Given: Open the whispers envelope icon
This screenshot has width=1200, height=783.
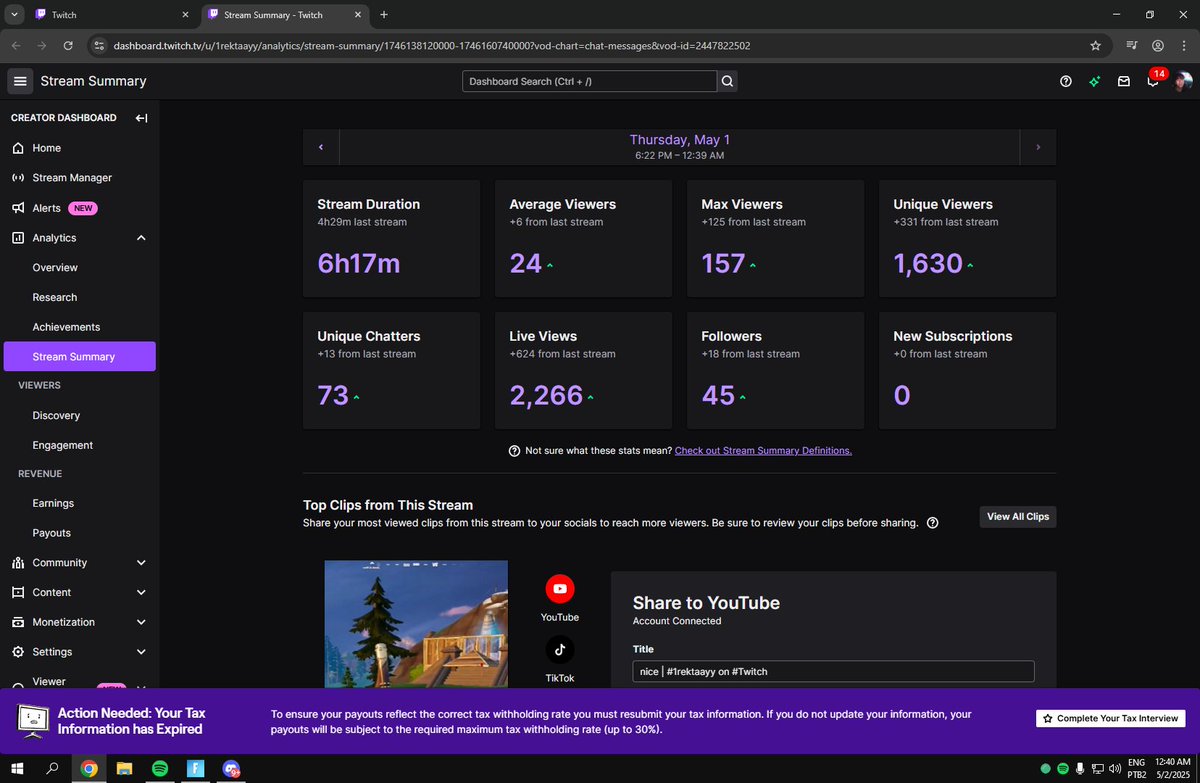Looking at the screenshot, I should point(1124,81).
